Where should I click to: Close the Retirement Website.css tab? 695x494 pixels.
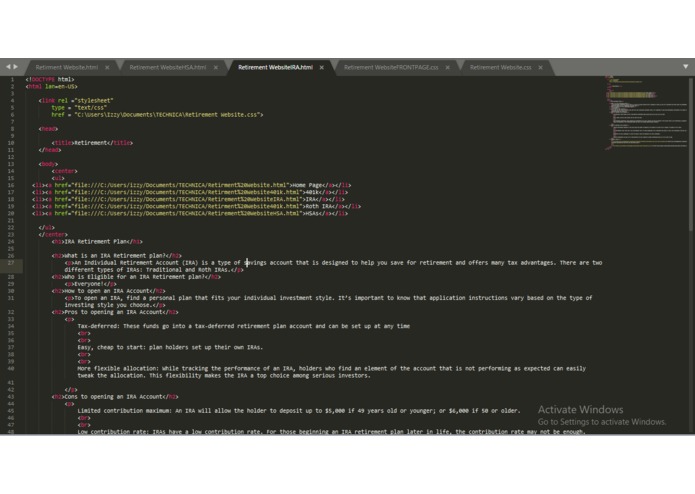[540, 68]
